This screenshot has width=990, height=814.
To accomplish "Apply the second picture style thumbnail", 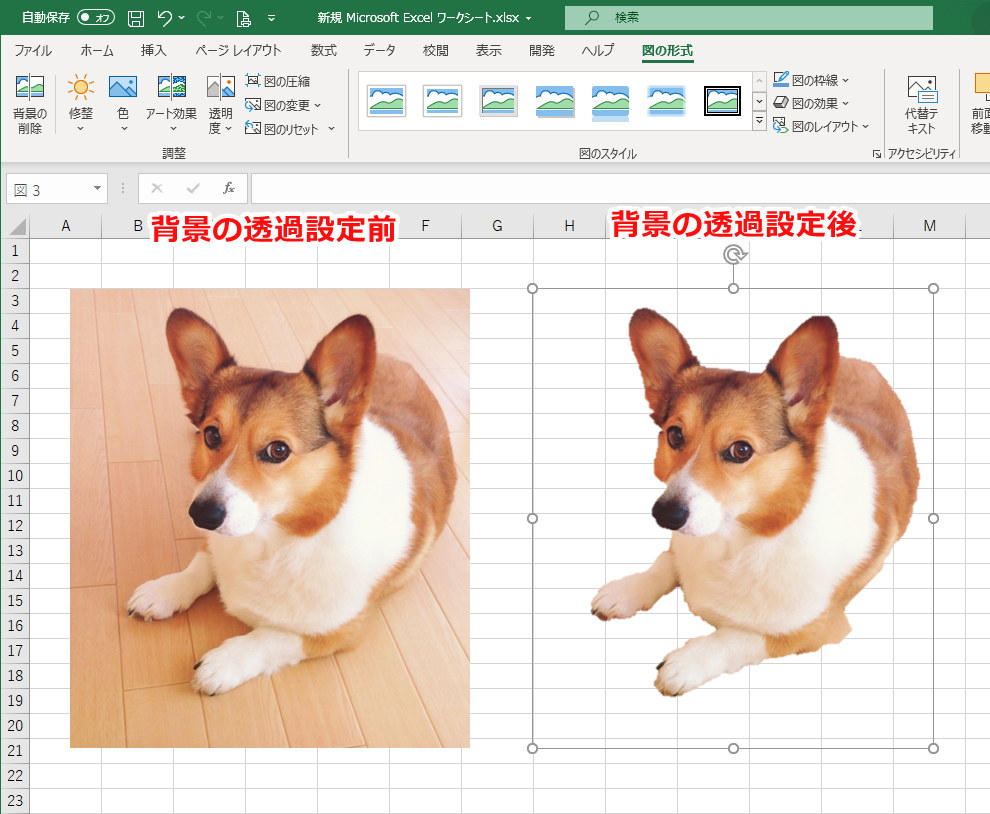I will point(442,101).
